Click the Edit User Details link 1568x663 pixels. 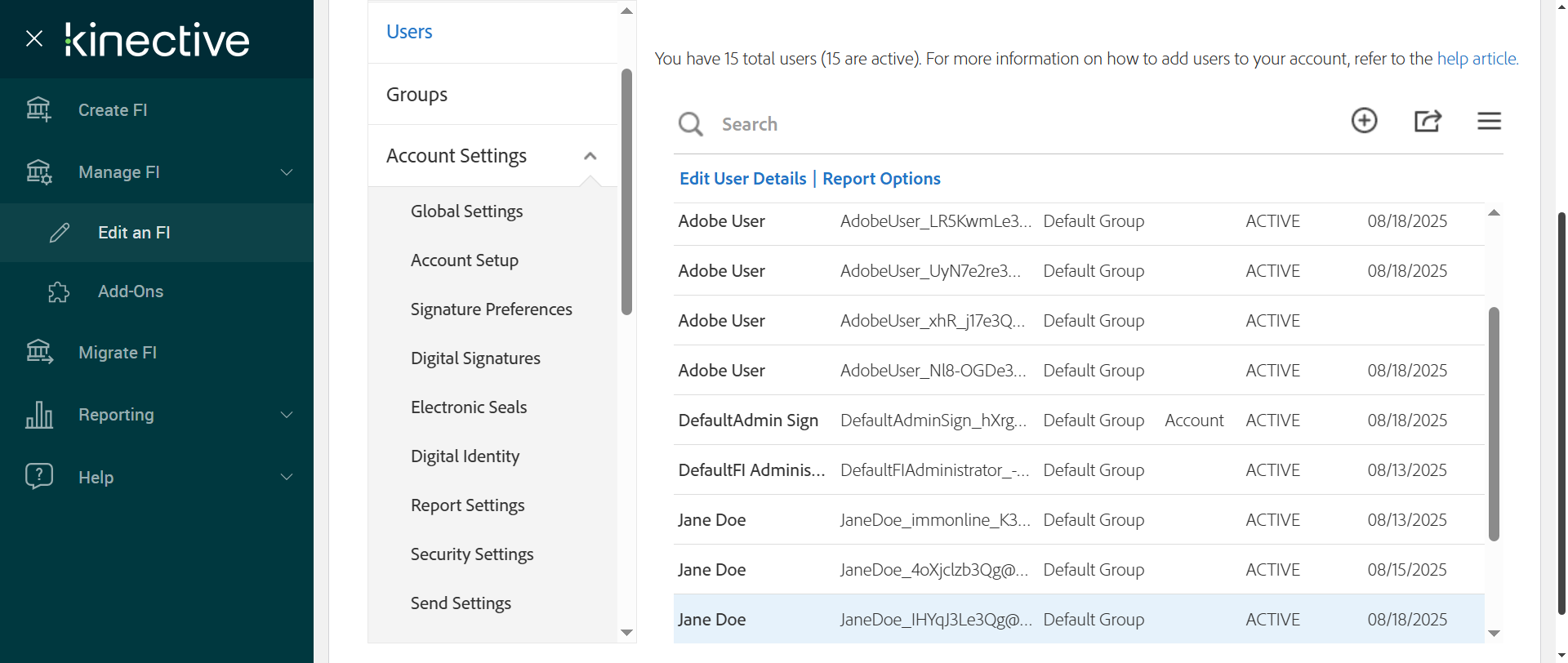(742, 179)
